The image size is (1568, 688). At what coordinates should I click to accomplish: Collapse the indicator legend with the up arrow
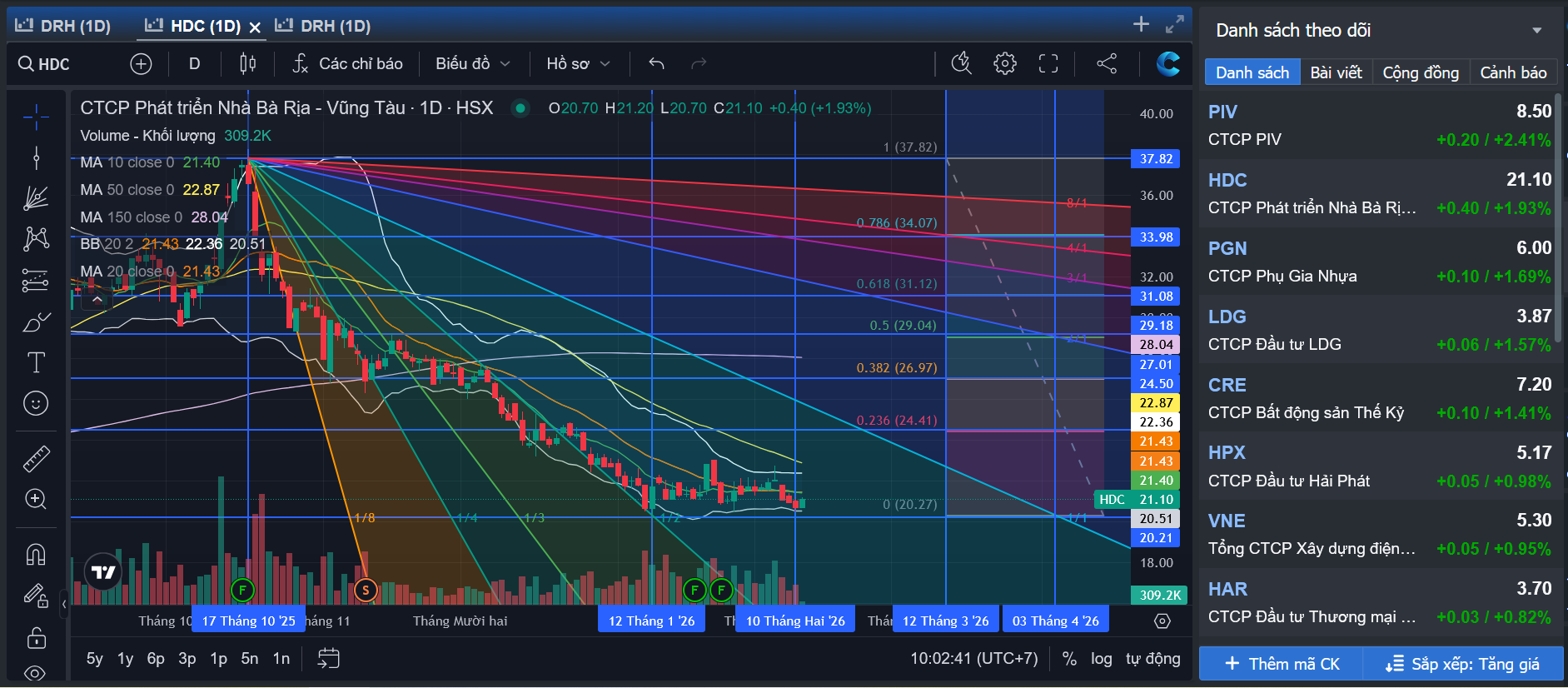click(x=97, y=299)
